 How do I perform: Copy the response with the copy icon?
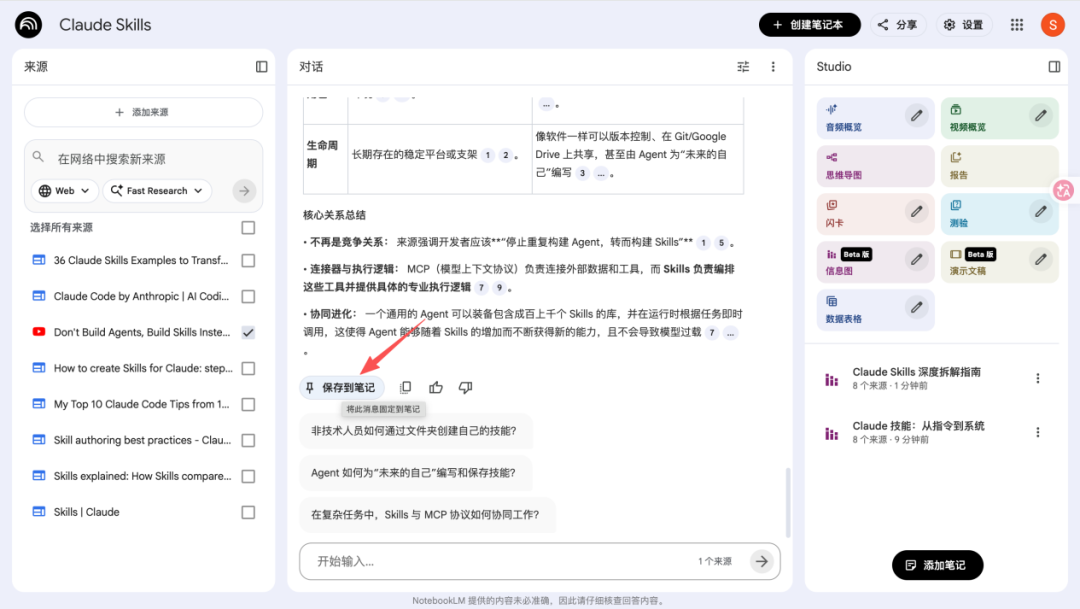point(405,388)
